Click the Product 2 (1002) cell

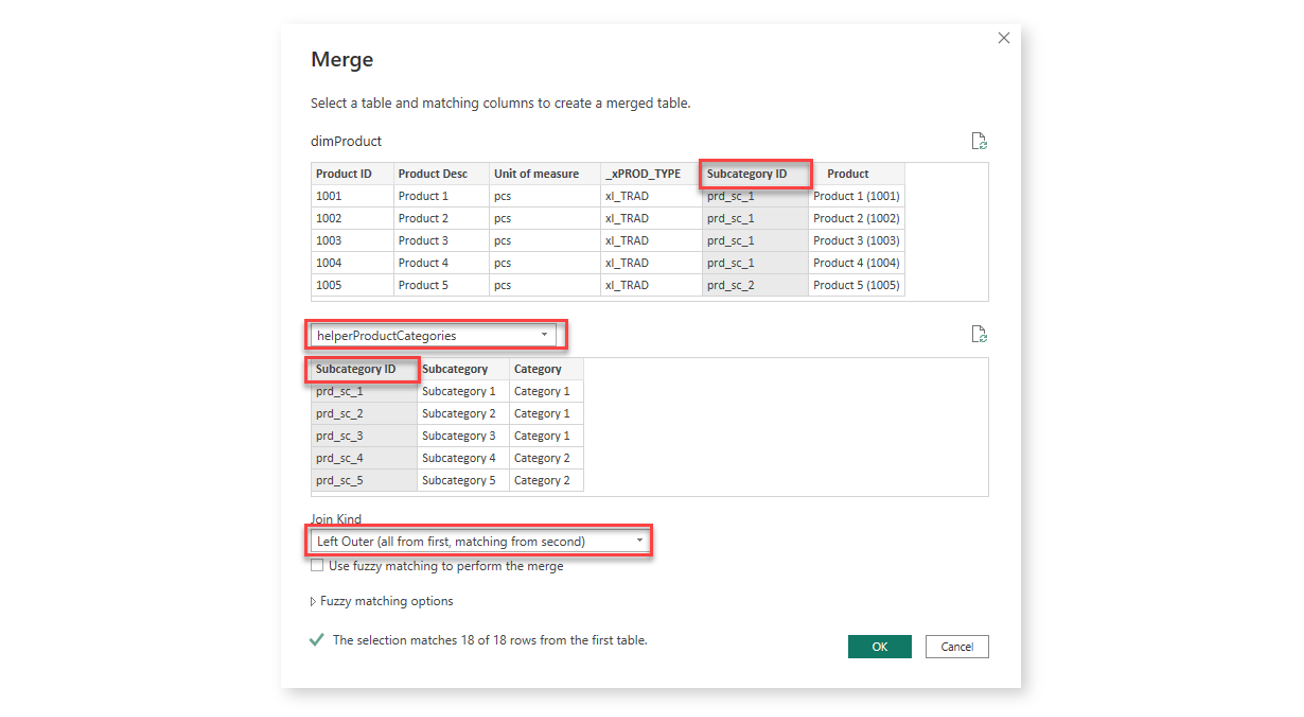856,218
